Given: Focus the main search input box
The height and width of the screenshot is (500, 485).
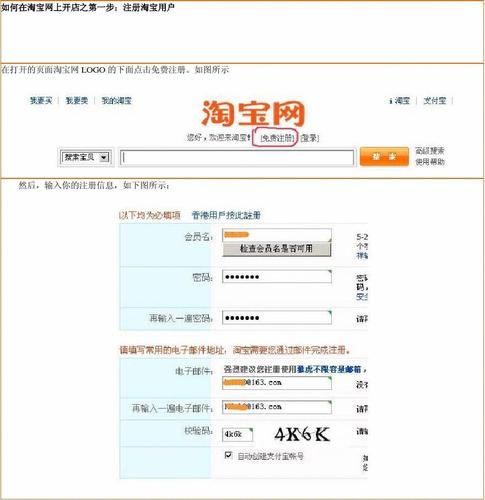Looking at the screenshot, I should click(x=237, y=157).
